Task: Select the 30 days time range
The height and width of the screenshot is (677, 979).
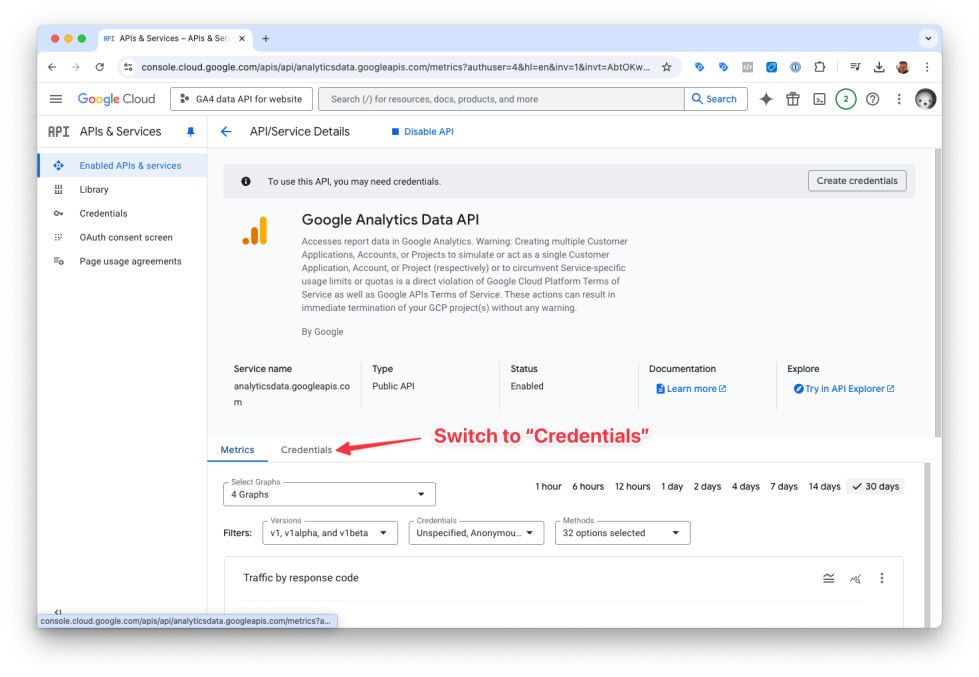Action: (875, 487)
